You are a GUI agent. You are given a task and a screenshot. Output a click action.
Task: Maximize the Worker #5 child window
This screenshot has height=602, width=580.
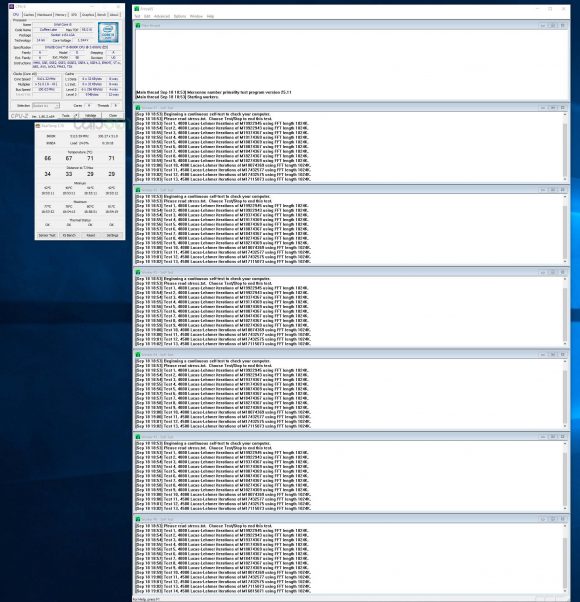(553, 437)
